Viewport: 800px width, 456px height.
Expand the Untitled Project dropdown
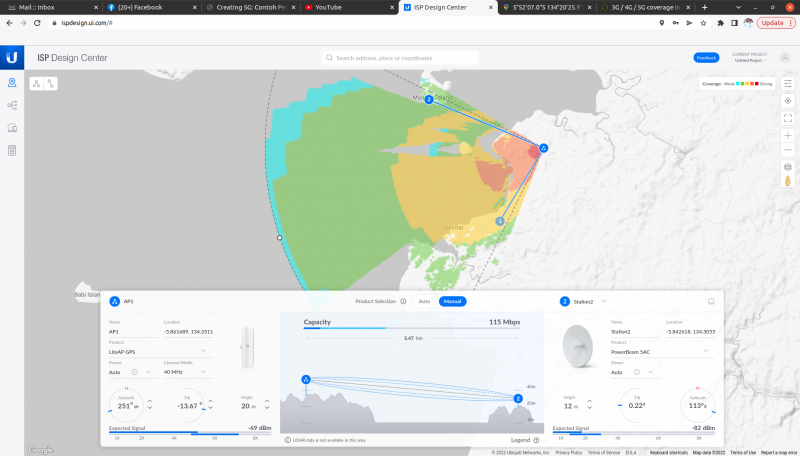click(x=750, y=58)
